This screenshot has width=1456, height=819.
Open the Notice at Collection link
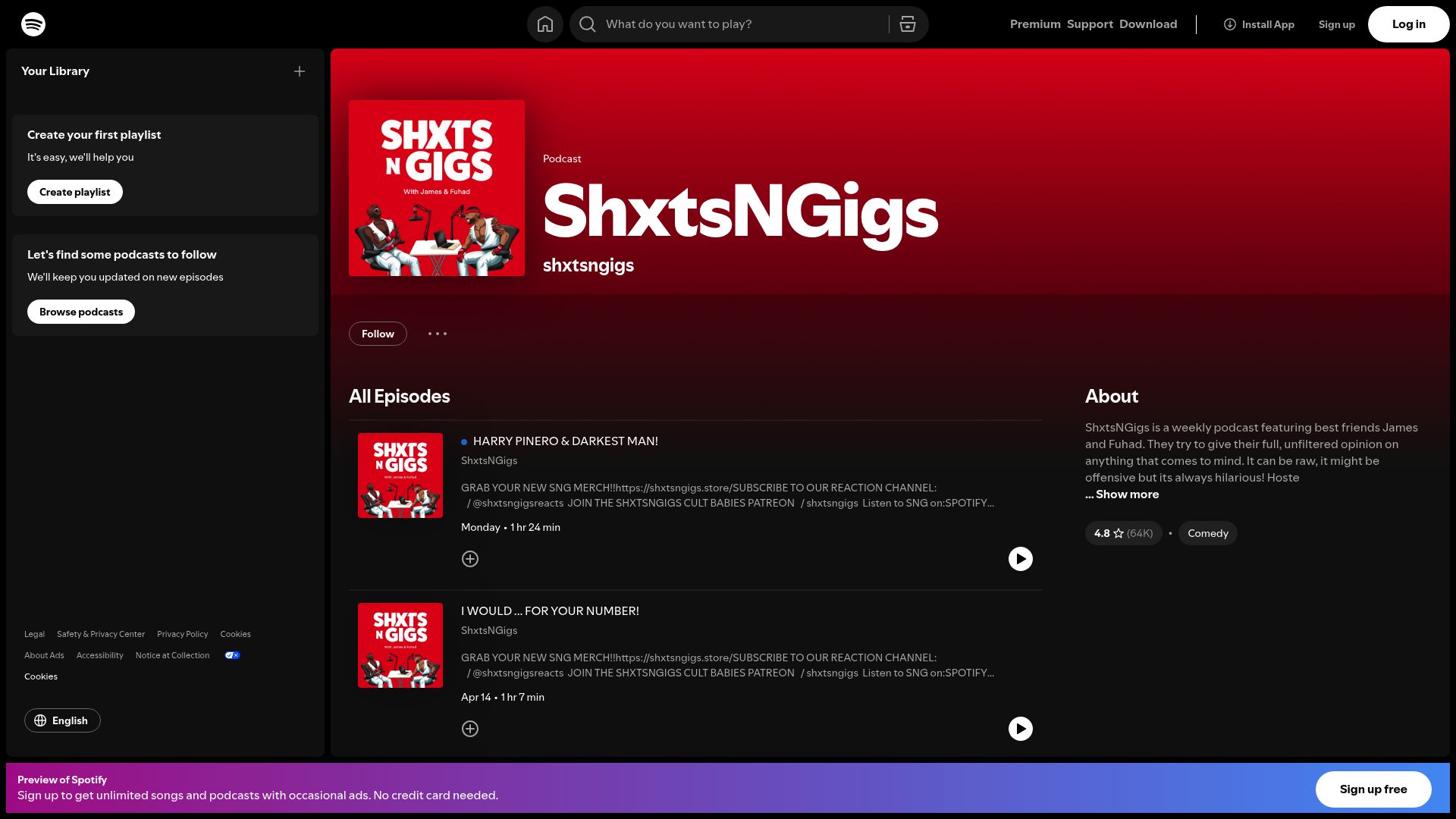coord(172,655)
